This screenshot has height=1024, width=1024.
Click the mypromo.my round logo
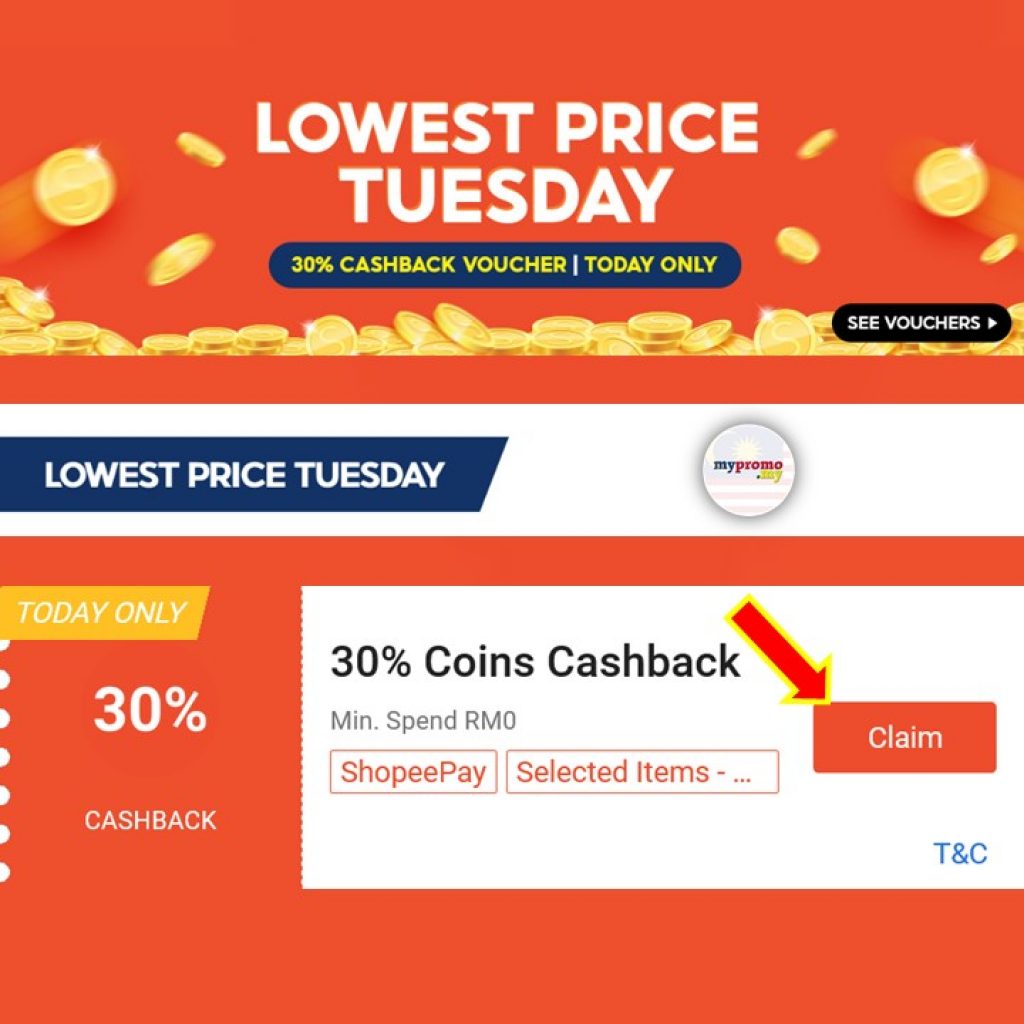click(748, 470)
